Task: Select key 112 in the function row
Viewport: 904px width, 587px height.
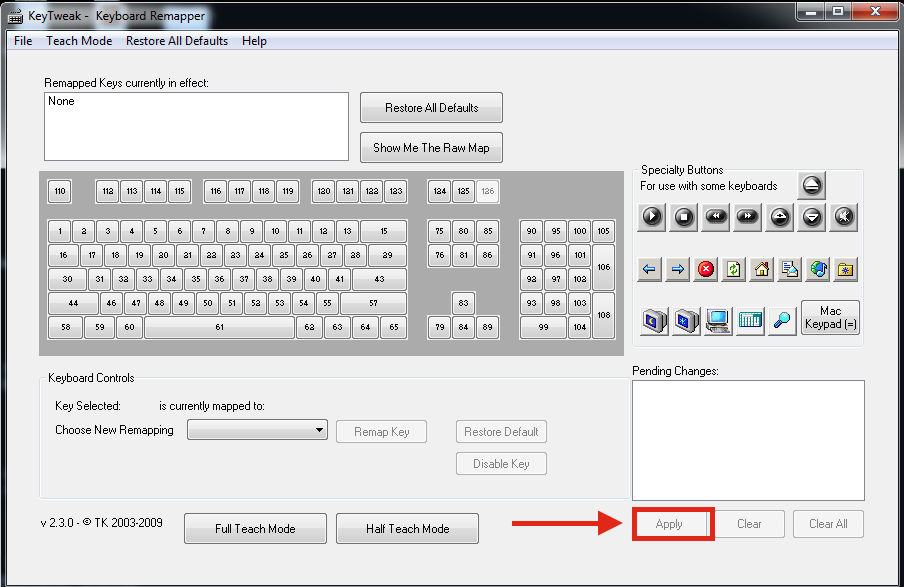Action: (108, 191)
